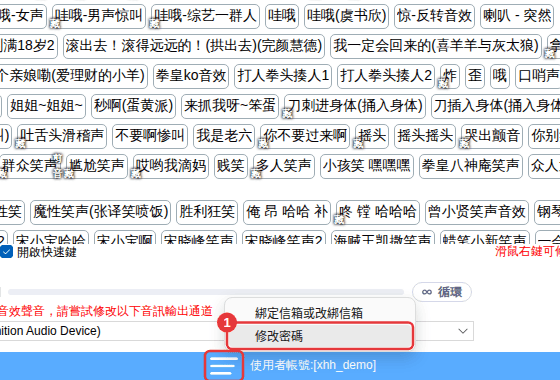Play 俺 昂 哈哈 补 sound
Image resolution: width=560 pixels, height=380 pixels.
[287, 212]
